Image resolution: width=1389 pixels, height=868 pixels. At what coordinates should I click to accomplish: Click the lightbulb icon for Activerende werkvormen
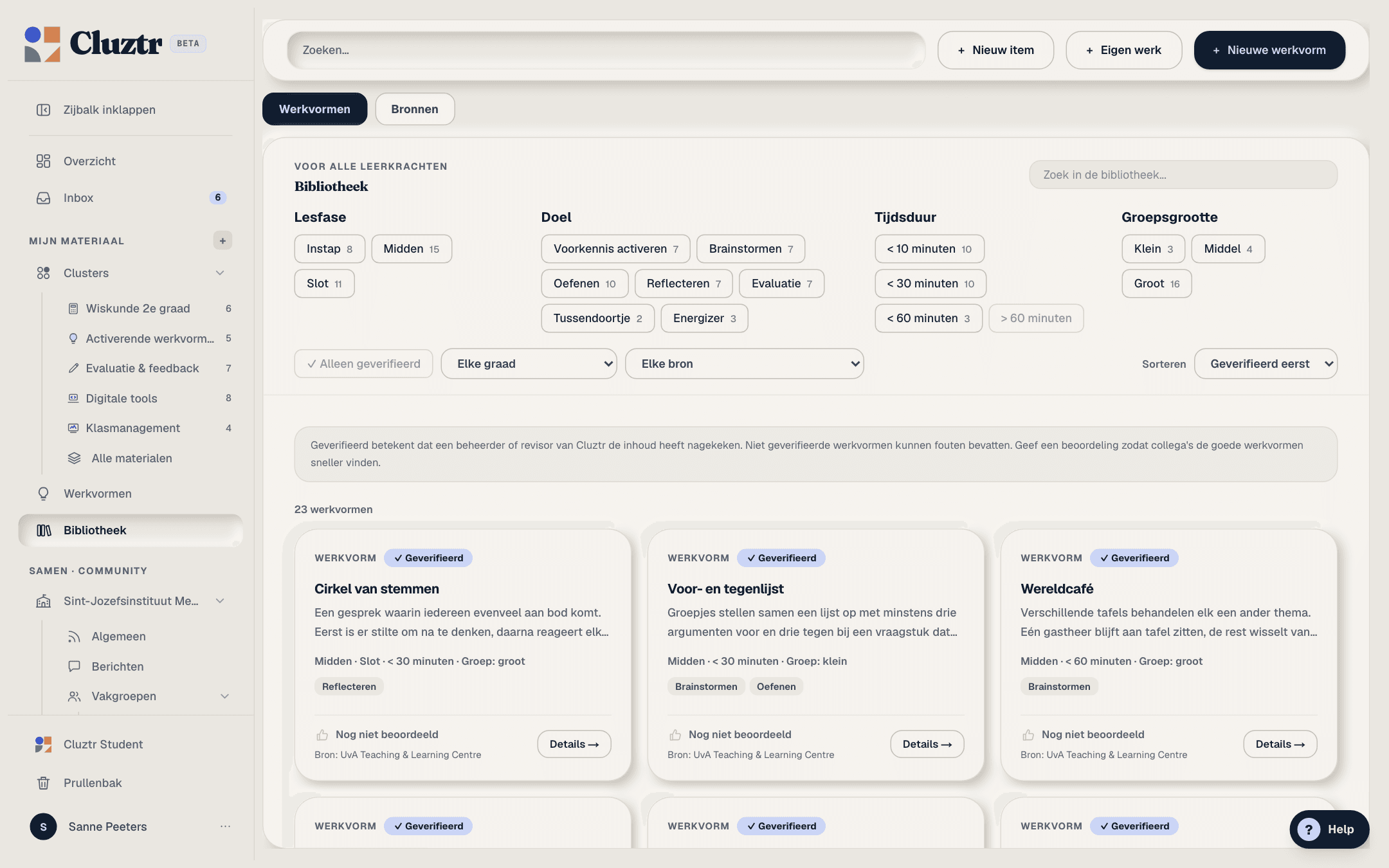(73, 338)
